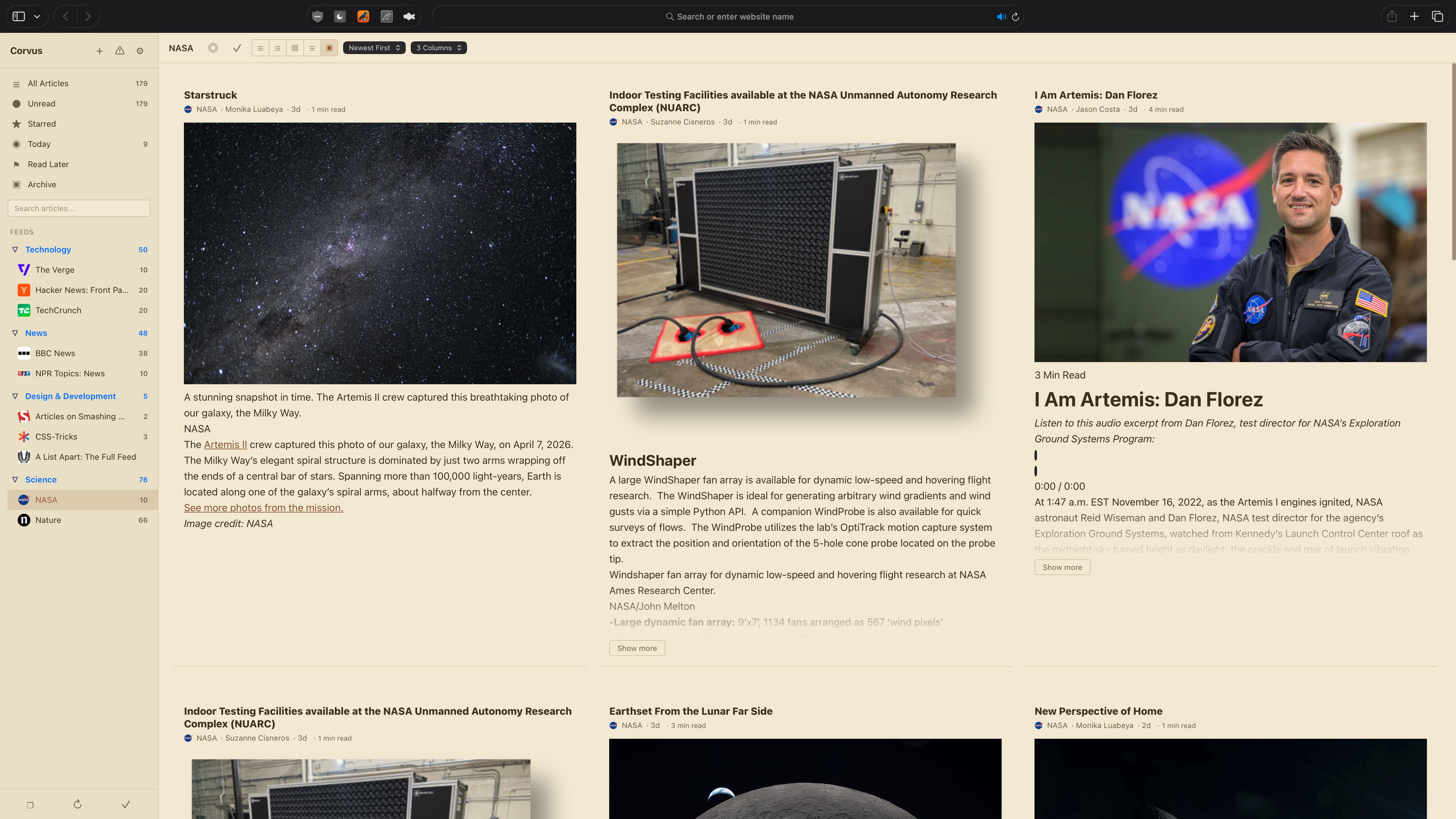
Task: Mark articles read with the toolbar checkmark
Action: pos(236,48)
